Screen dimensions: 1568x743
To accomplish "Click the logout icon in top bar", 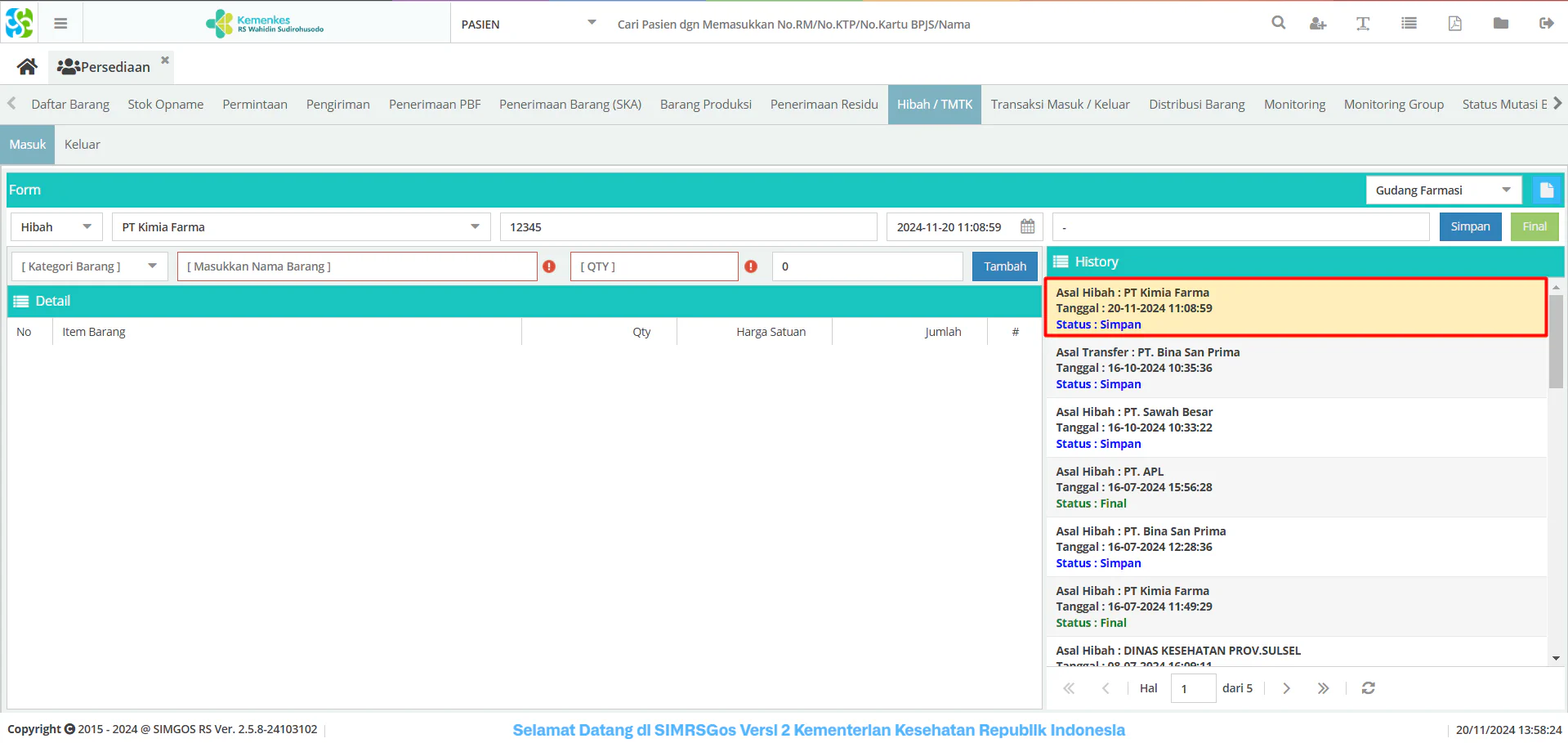I will coord(1546,24).
